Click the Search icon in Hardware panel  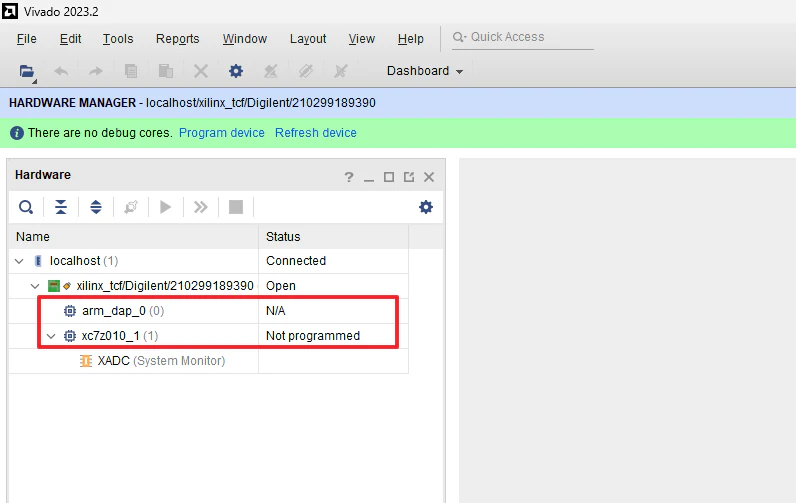click(26, 207)
